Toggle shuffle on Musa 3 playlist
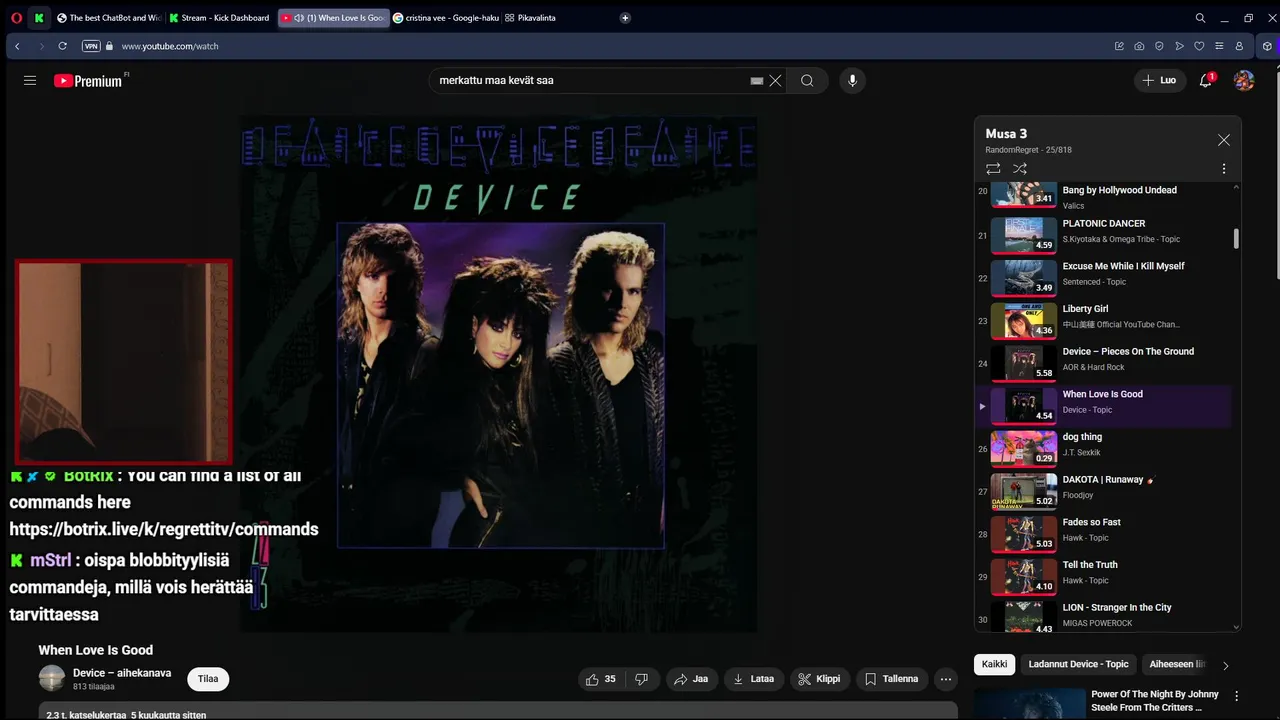The width and height of the screenshot is (1280, 720). (x=1020, y=169)
